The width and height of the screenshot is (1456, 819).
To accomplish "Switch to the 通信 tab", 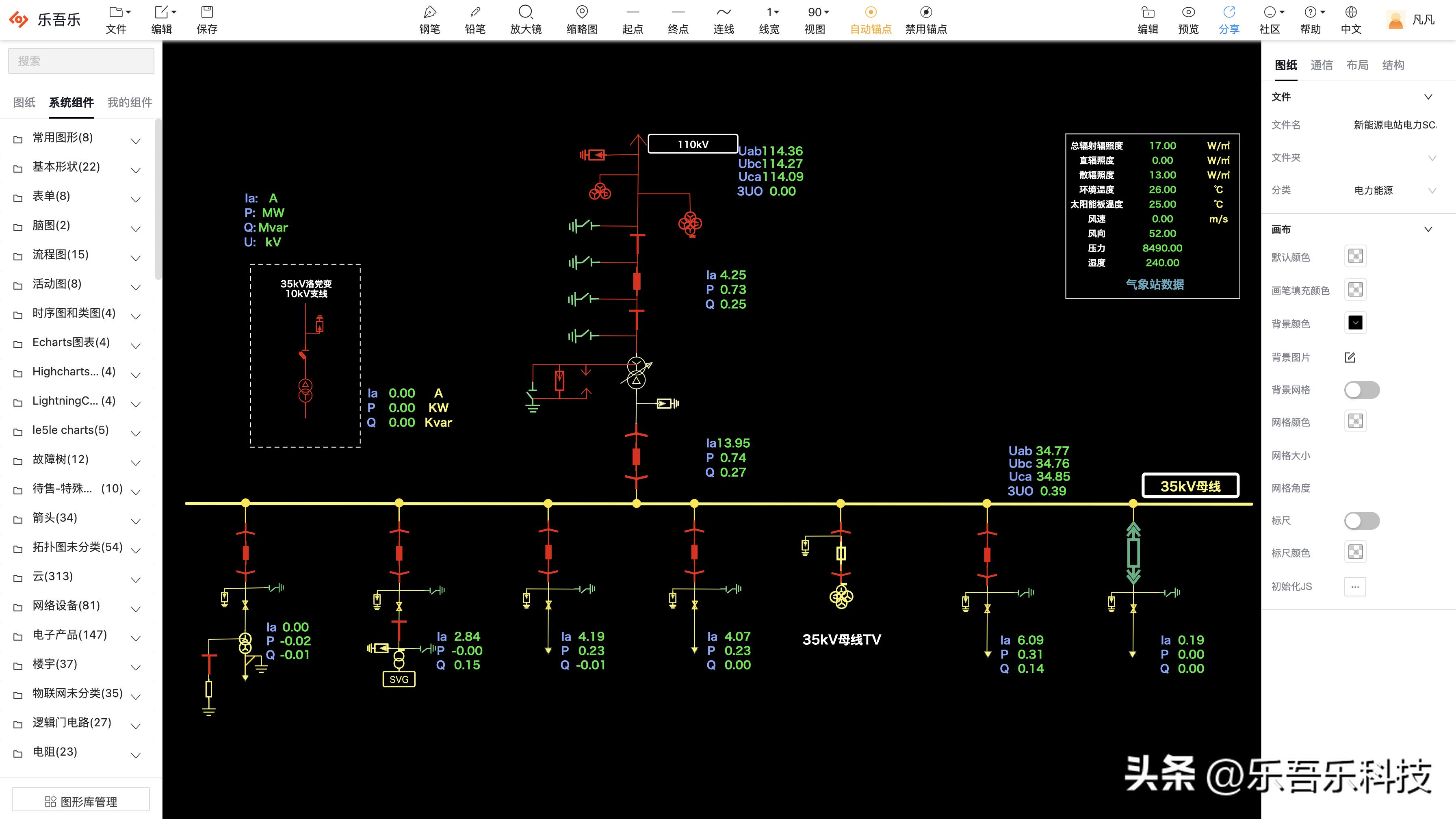I will click(1321, 65).
